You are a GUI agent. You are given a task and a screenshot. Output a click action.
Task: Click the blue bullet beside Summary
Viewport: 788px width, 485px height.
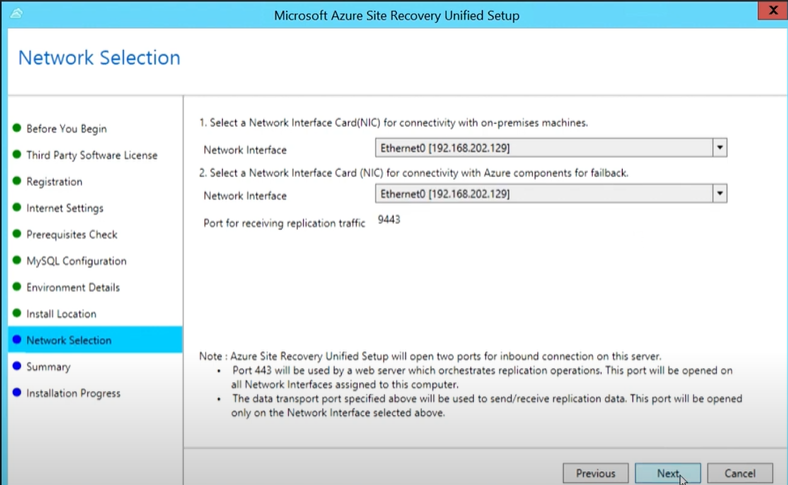tap(17, 366)
